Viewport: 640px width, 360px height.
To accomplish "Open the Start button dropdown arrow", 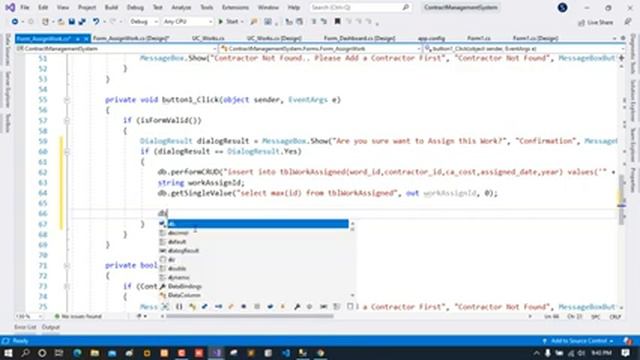I will coord(242,22).
